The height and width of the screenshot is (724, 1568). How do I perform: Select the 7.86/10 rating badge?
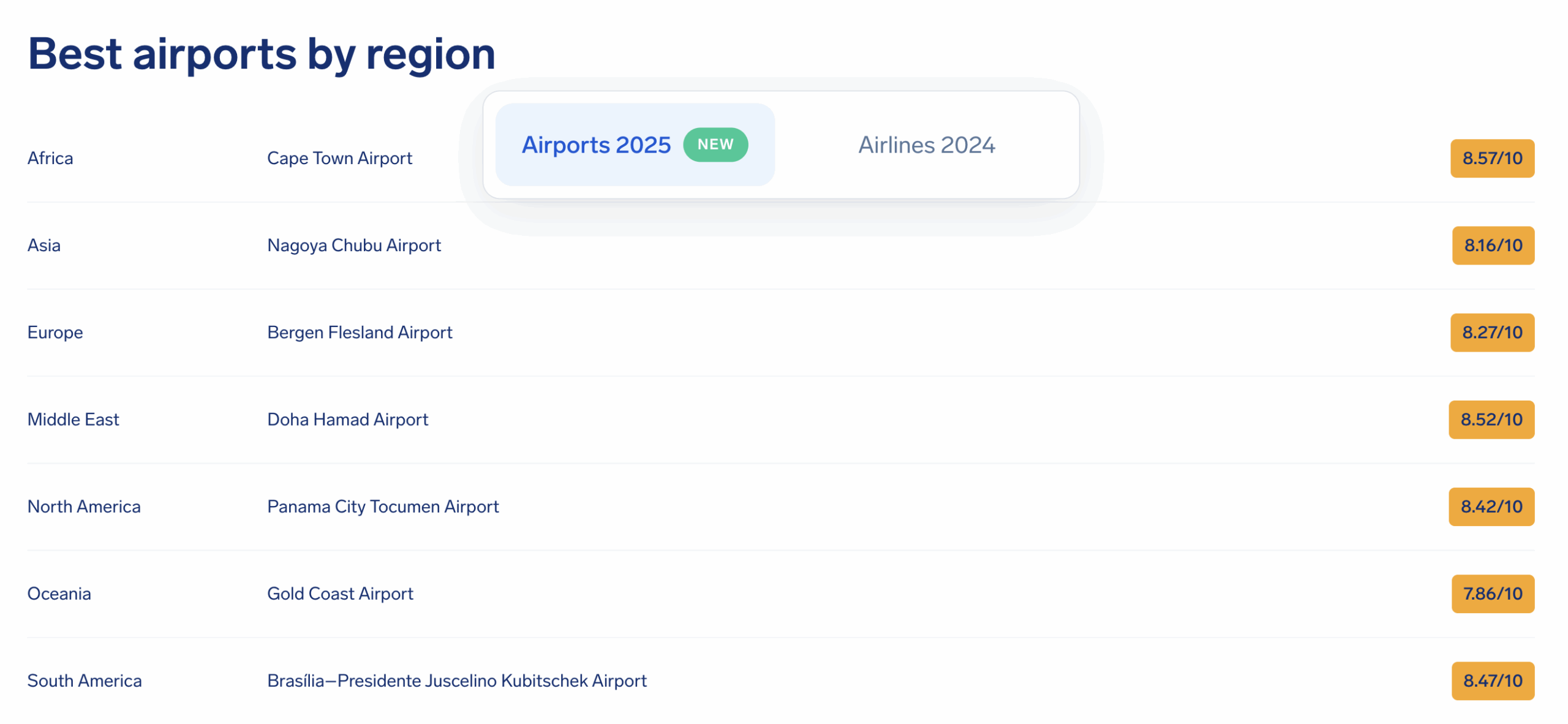pos(1492,594)
